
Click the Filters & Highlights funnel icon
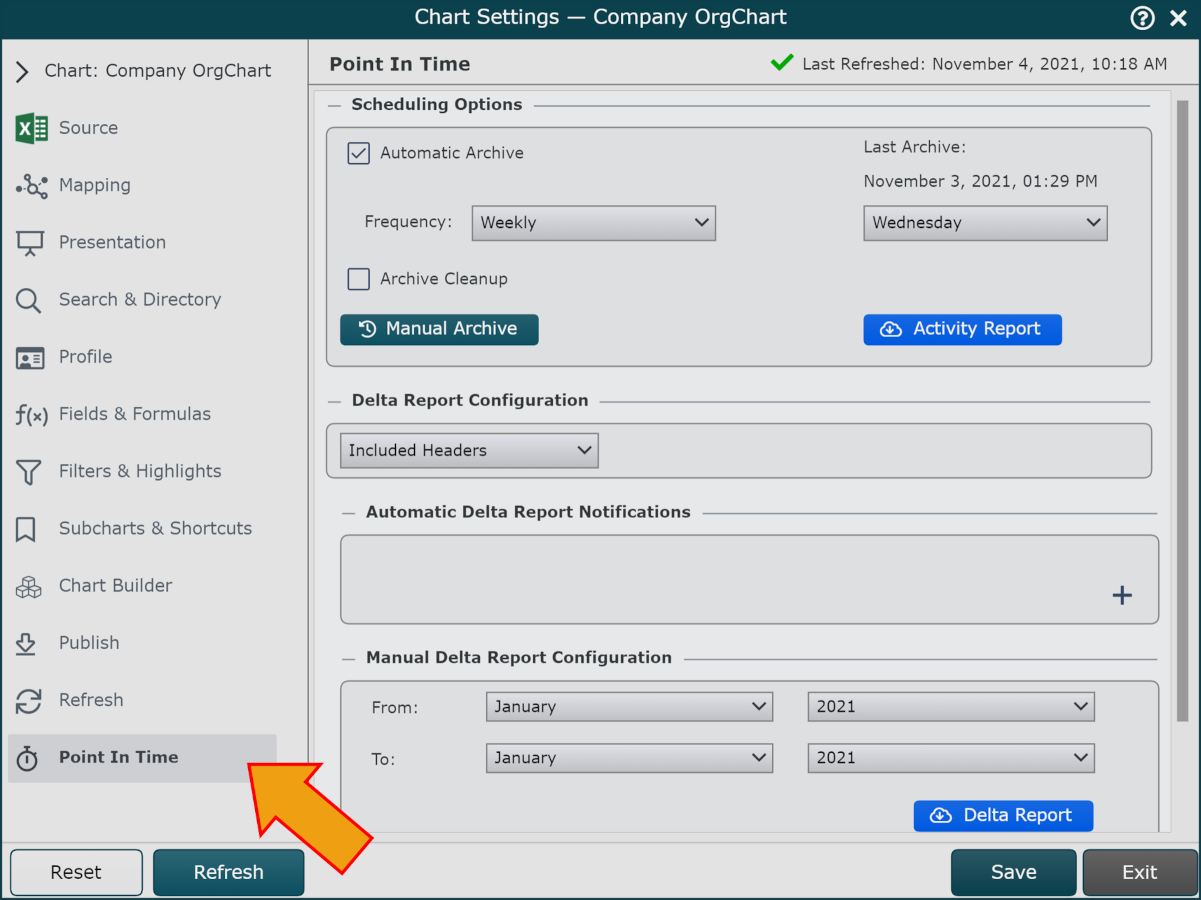click(x=29, y=472)
